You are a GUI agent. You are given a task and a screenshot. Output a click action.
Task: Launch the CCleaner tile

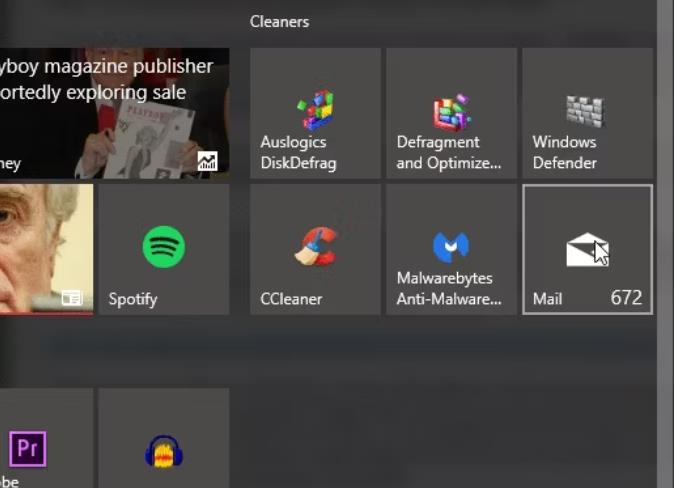pos(315,250)
